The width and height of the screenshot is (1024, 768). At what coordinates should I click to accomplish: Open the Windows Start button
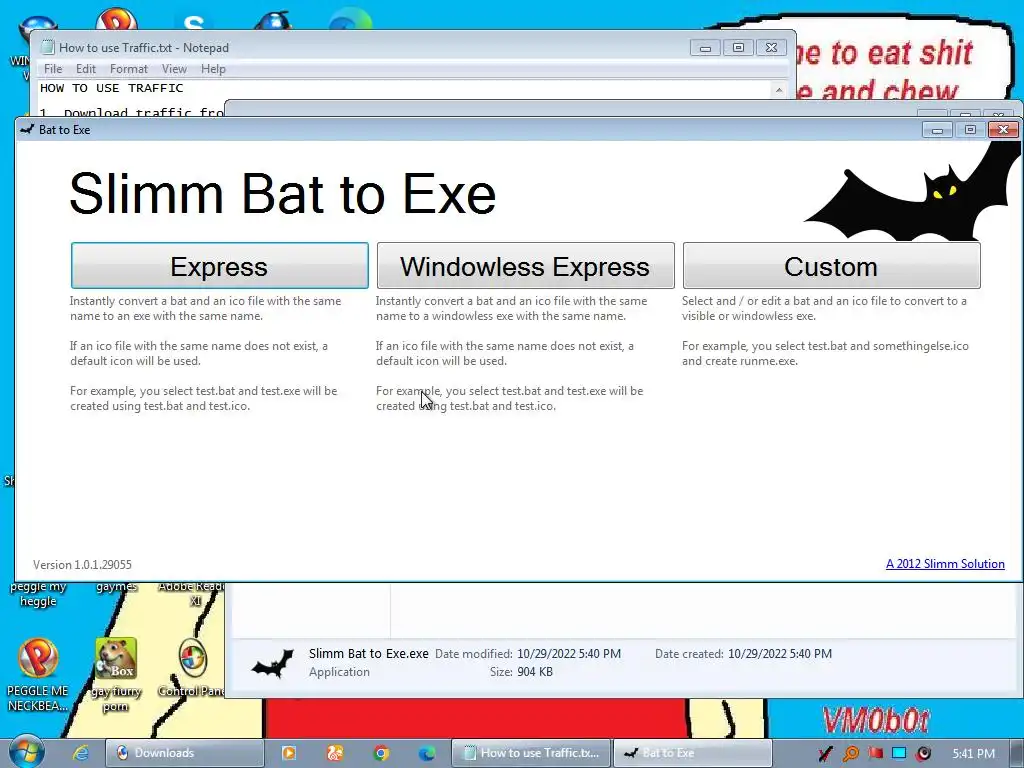tap(27, 752)
